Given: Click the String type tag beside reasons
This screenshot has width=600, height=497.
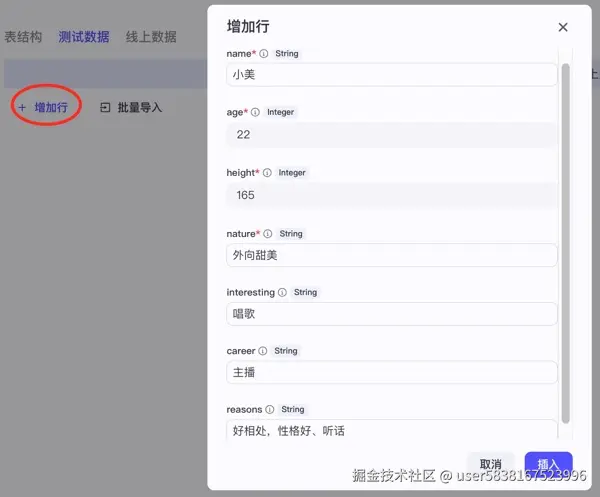Looking at the screenshot, I should coord(293,409).
